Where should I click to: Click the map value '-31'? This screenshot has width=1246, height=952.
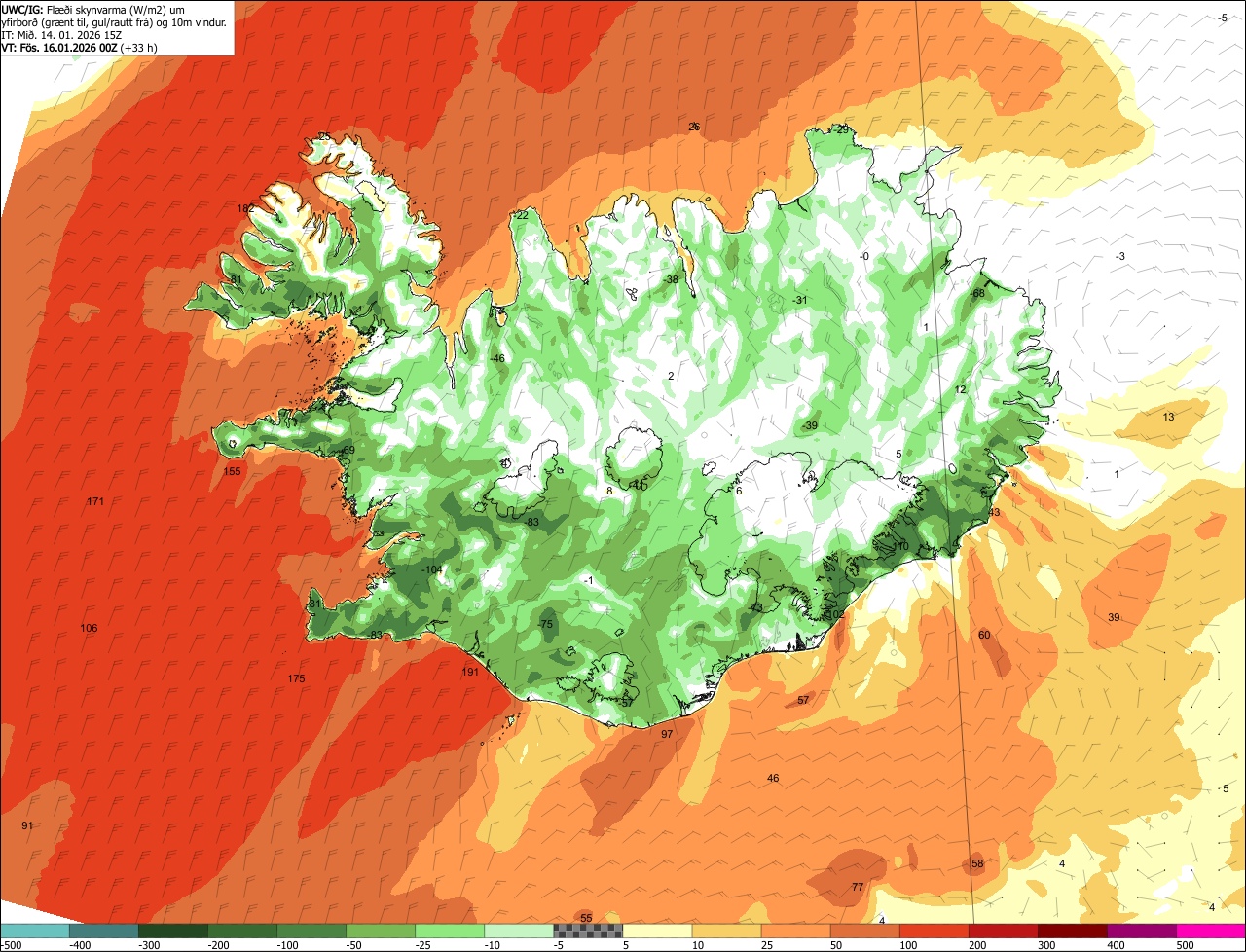800,300
